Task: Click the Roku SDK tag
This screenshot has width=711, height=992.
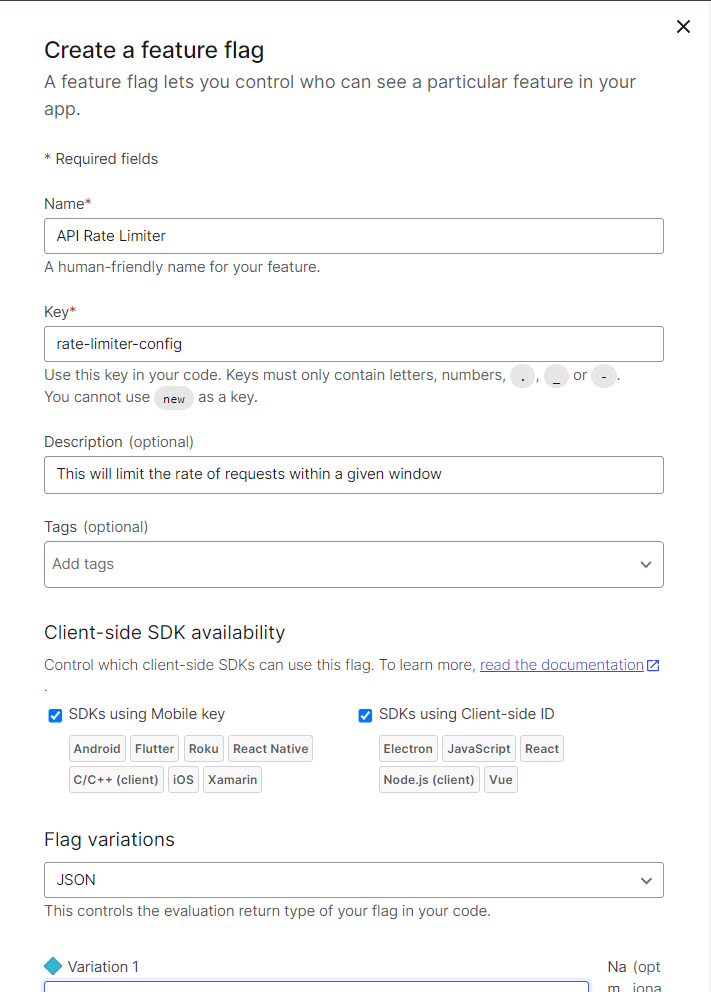Action: pyautogui.click(x=204, y=748)
